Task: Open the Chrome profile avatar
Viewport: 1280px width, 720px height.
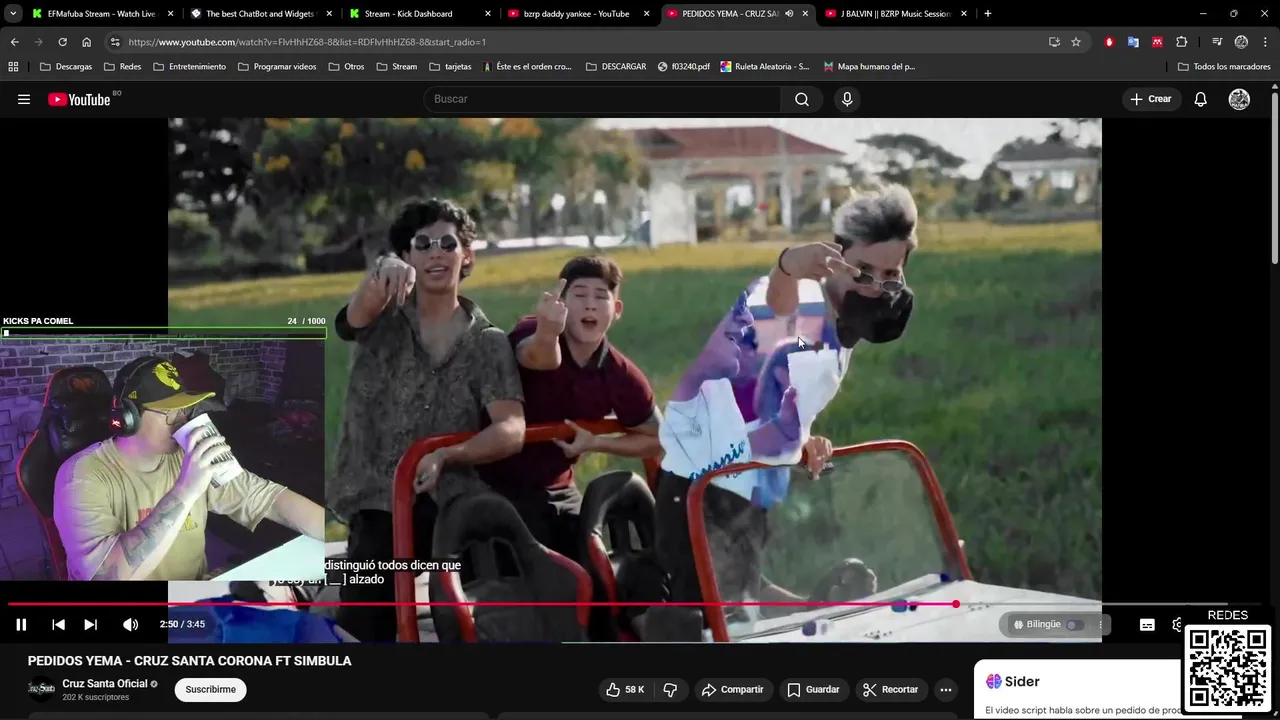Action: 1241,42
